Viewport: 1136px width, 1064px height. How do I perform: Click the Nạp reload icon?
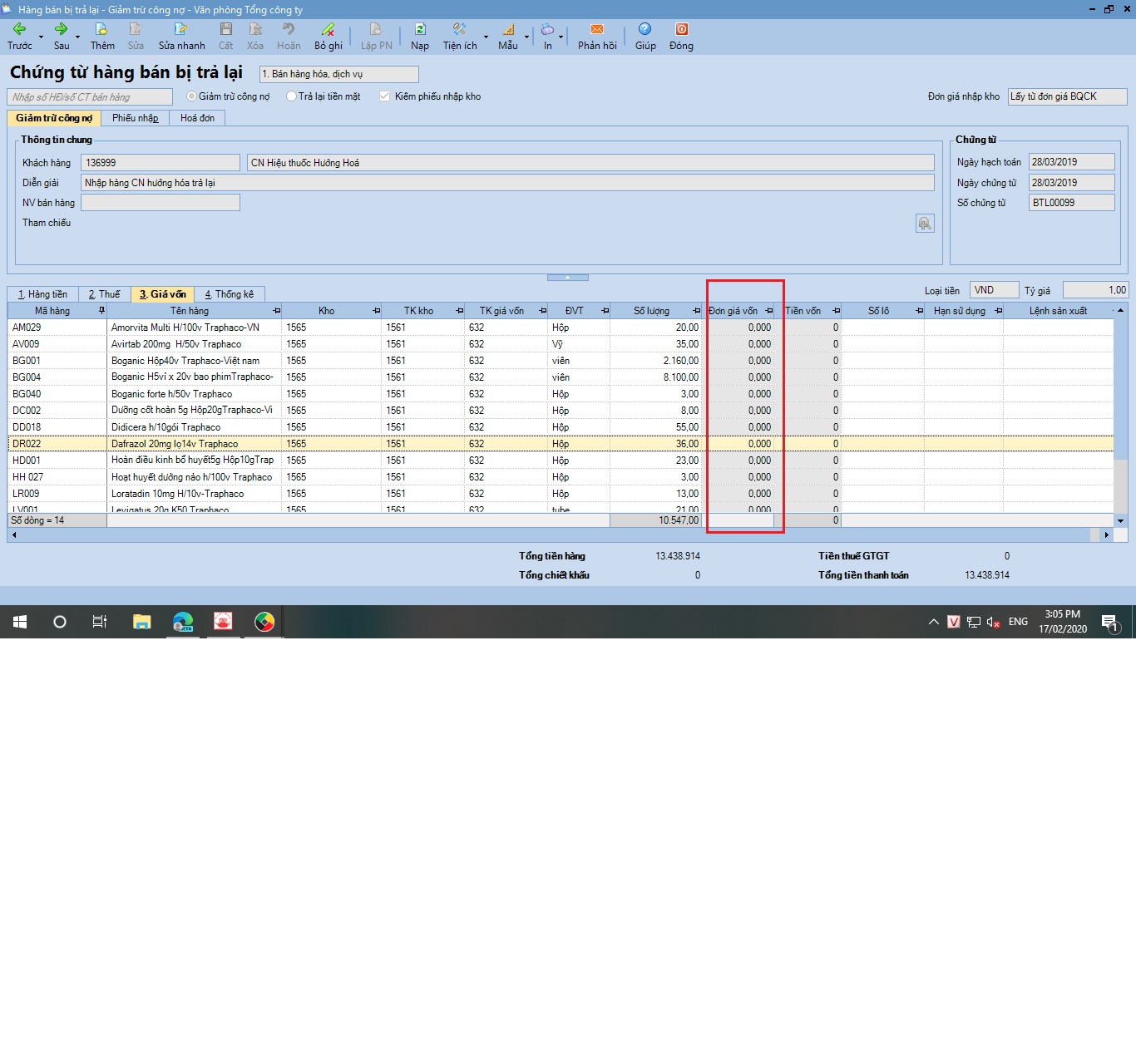point(420,29)
